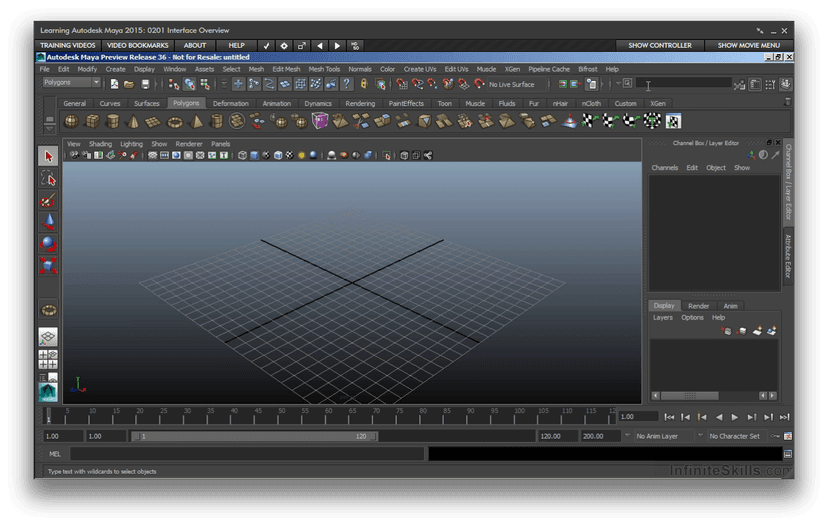
Task: Click the MEL command line input
Action: point(247,454)
